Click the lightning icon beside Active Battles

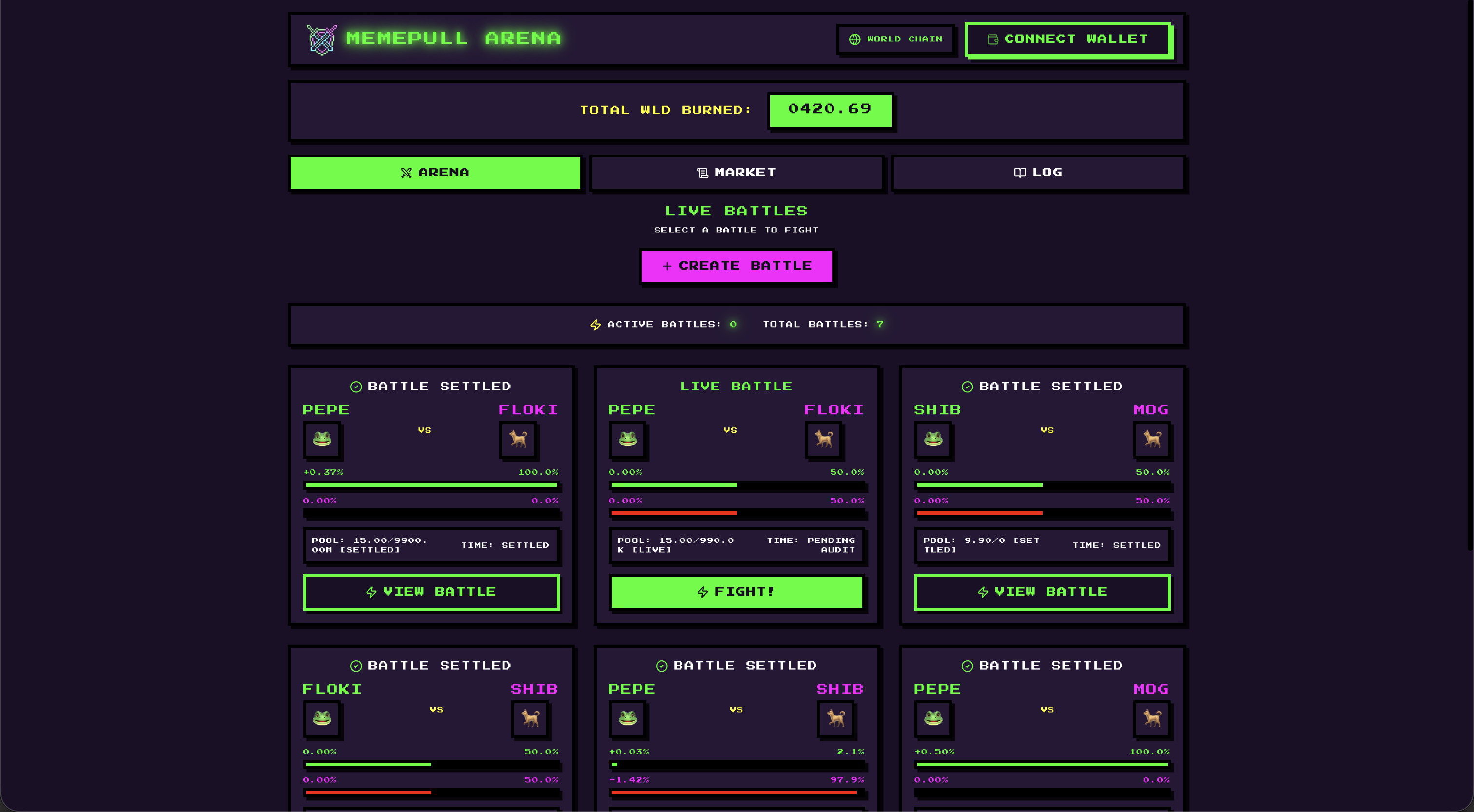tap(596, 325)
